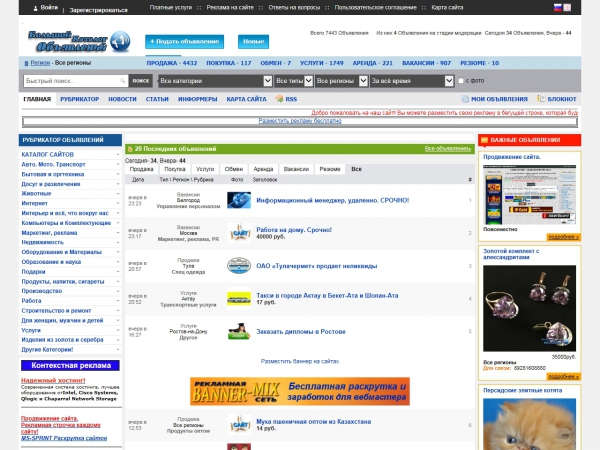Click the megaphone logo icon

pos(120,41)
